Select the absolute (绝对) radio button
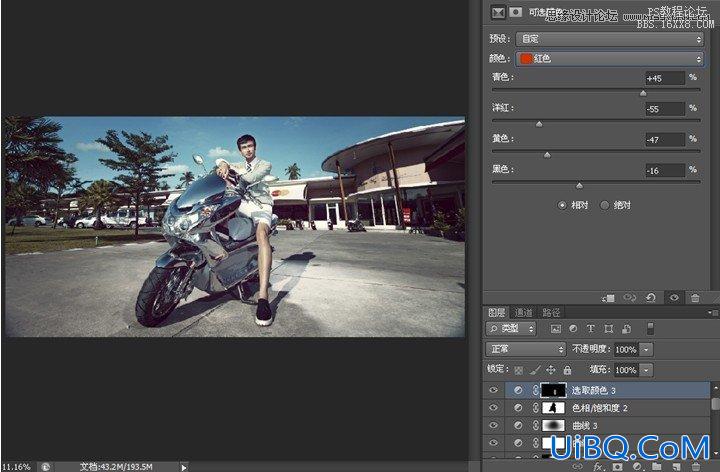Viewport: 720px width, 472px height. (x=605, y=205)
